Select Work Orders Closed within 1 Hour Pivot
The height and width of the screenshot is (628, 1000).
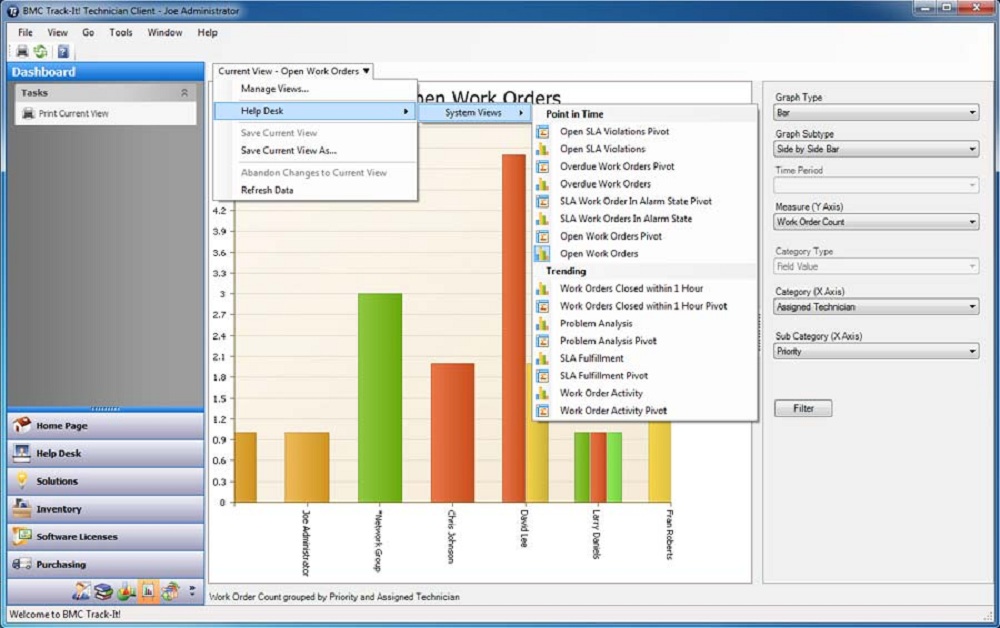coord(645,306)
